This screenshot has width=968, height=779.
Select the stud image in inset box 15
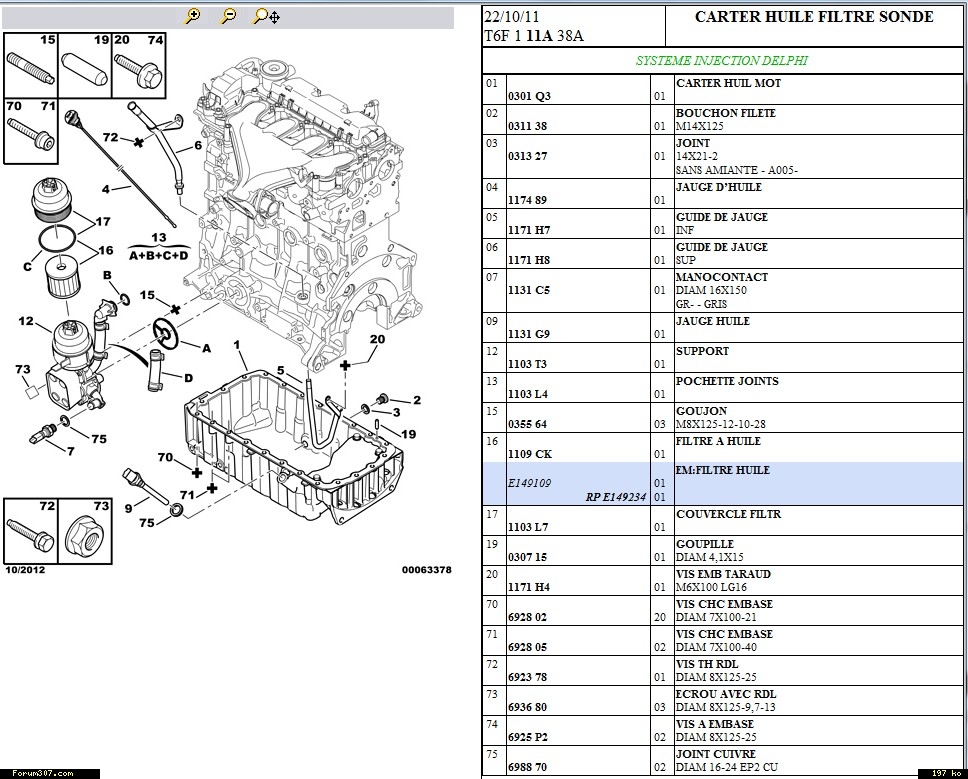(x=29, y=68)
